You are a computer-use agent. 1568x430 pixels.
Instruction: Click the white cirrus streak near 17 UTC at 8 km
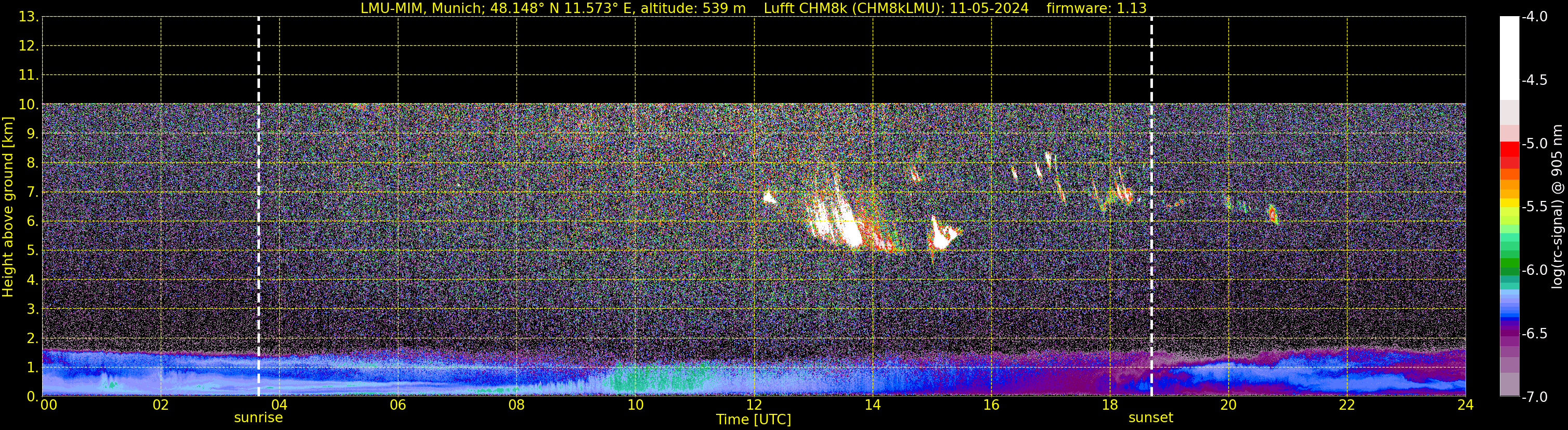[x=1048, y=160]
